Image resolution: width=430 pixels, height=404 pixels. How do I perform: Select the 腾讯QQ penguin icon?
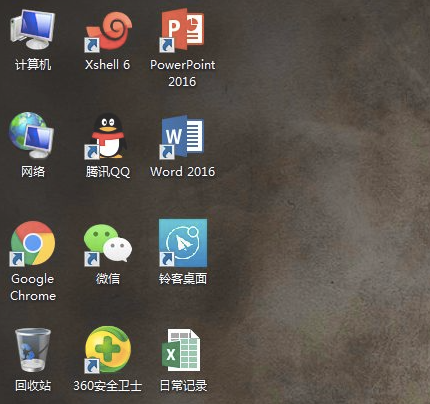pyautogui.click(x=107, y=136)
